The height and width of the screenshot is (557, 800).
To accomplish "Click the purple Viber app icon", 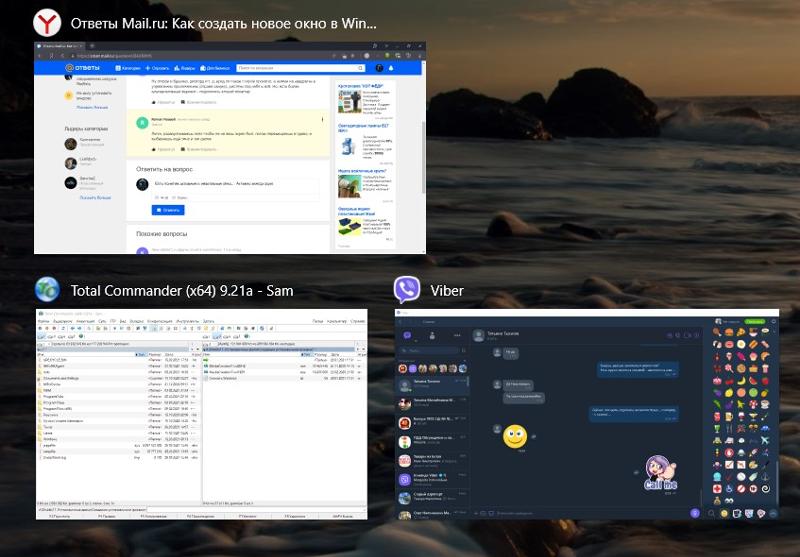I will pos(407,290).
